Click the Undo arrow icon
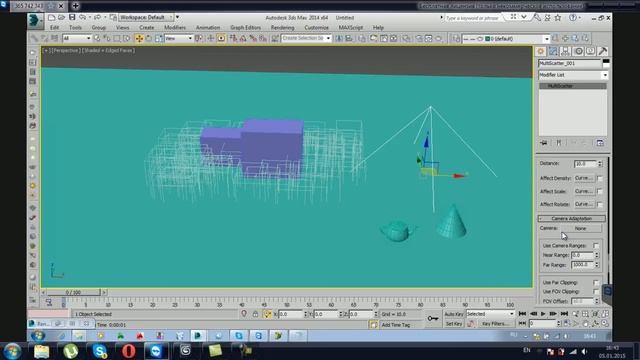Image resolution: width=640 pixels, height=360 pixels. (82, 18)
